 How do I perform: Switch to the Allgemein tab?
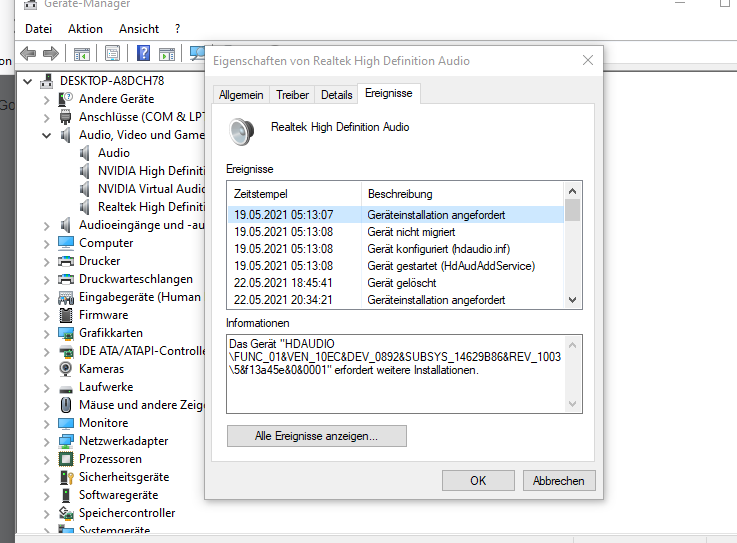pyautogui.click(x=241, y=95)
